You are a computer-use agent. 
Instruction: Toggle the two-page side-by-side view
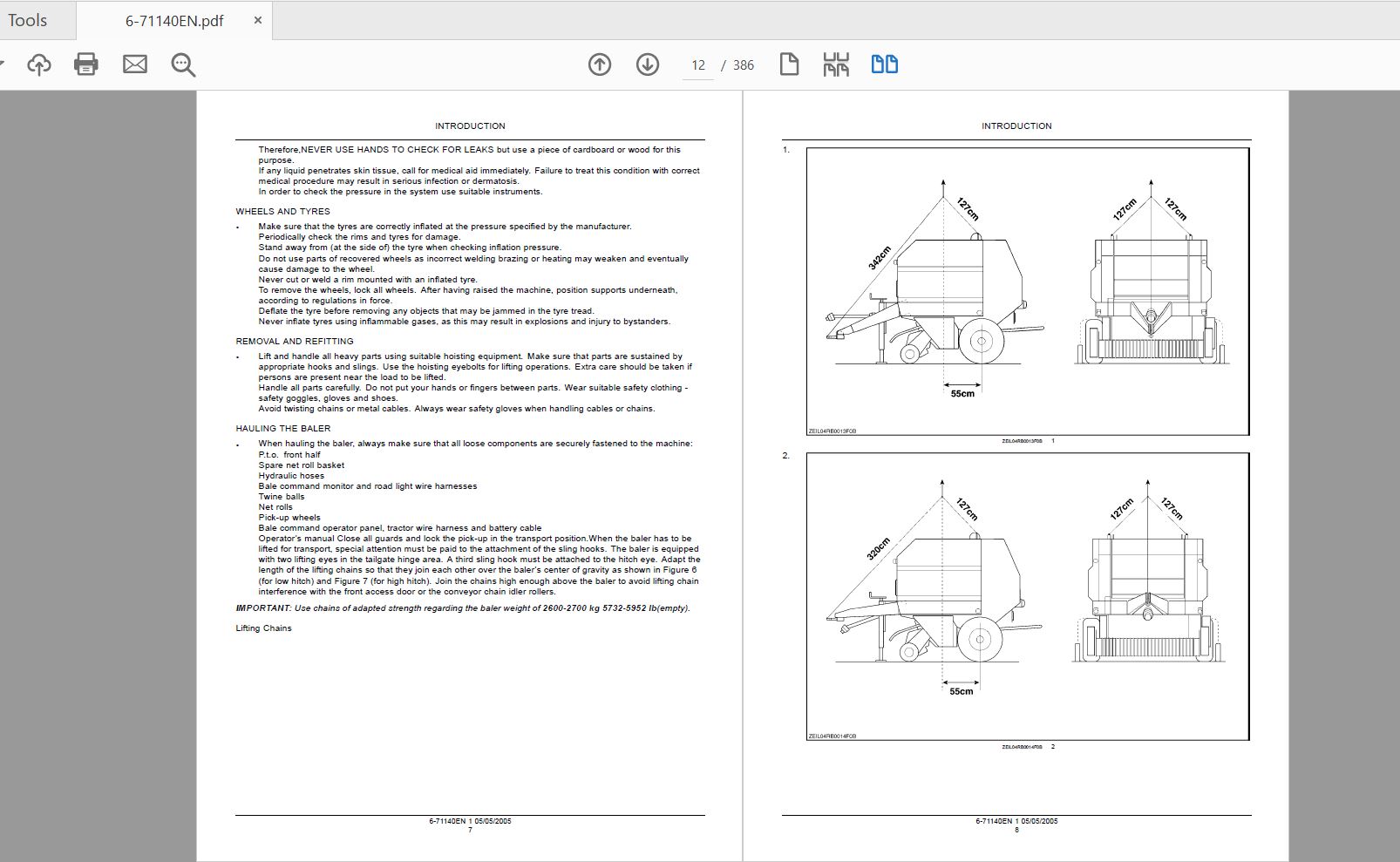point(884,64)
